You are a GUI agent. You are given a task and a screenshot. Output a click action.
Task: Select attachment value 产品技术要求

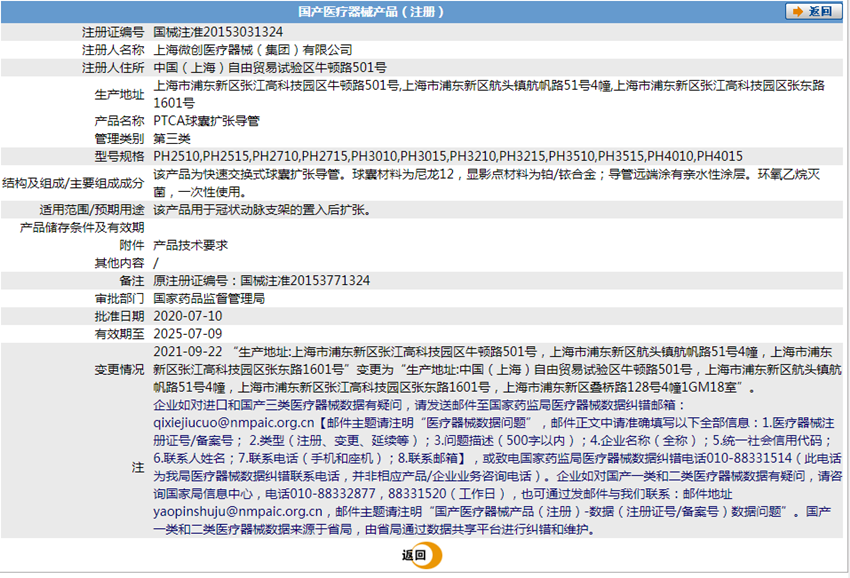point(190,246)
